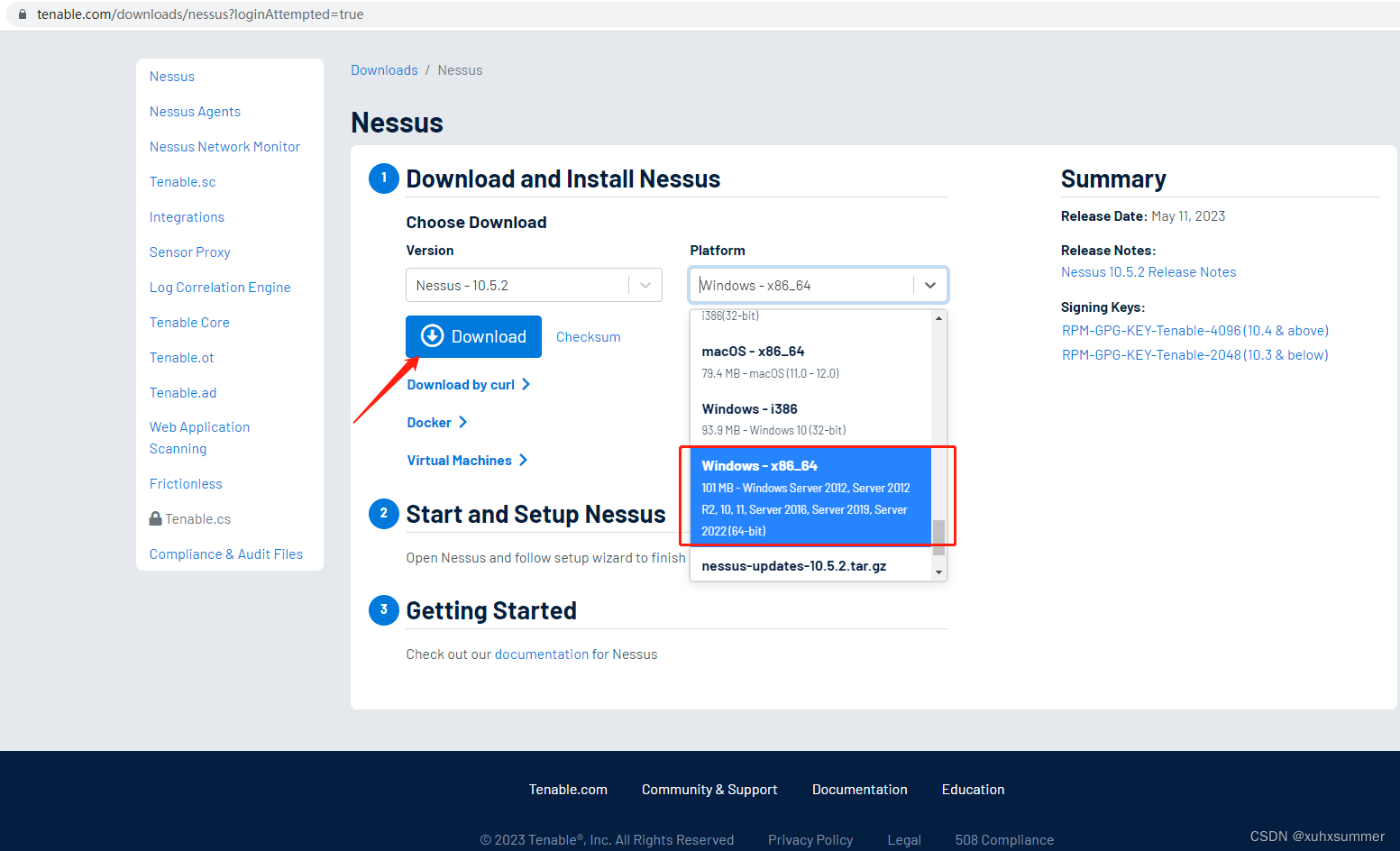The image size is (1400, 851).
Task: Click the Release Date May 11, 2023 text
Action: pos(1143,216)
